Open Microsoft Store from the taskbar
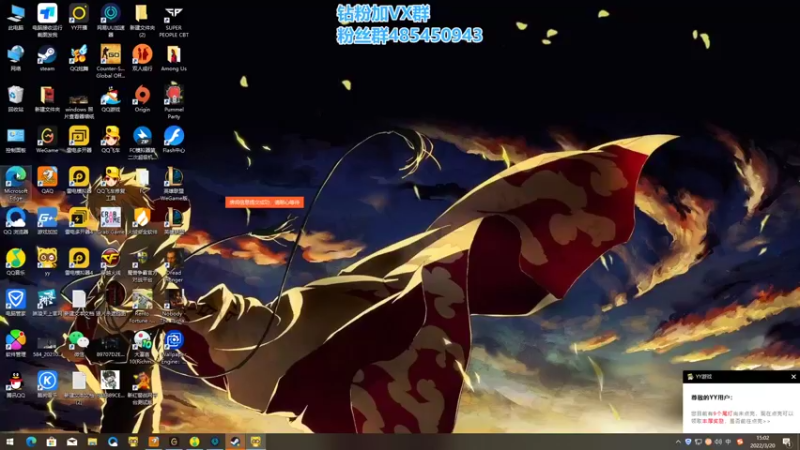Screen dimensions: 800x450 [x=51, y=441]
